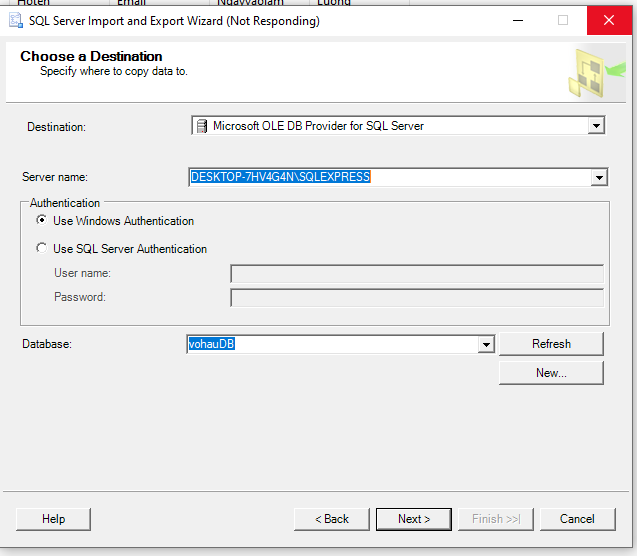Screen dimensions: 637x556
Task: Click the disabled Finish button
Action: (x=496, y=519)
